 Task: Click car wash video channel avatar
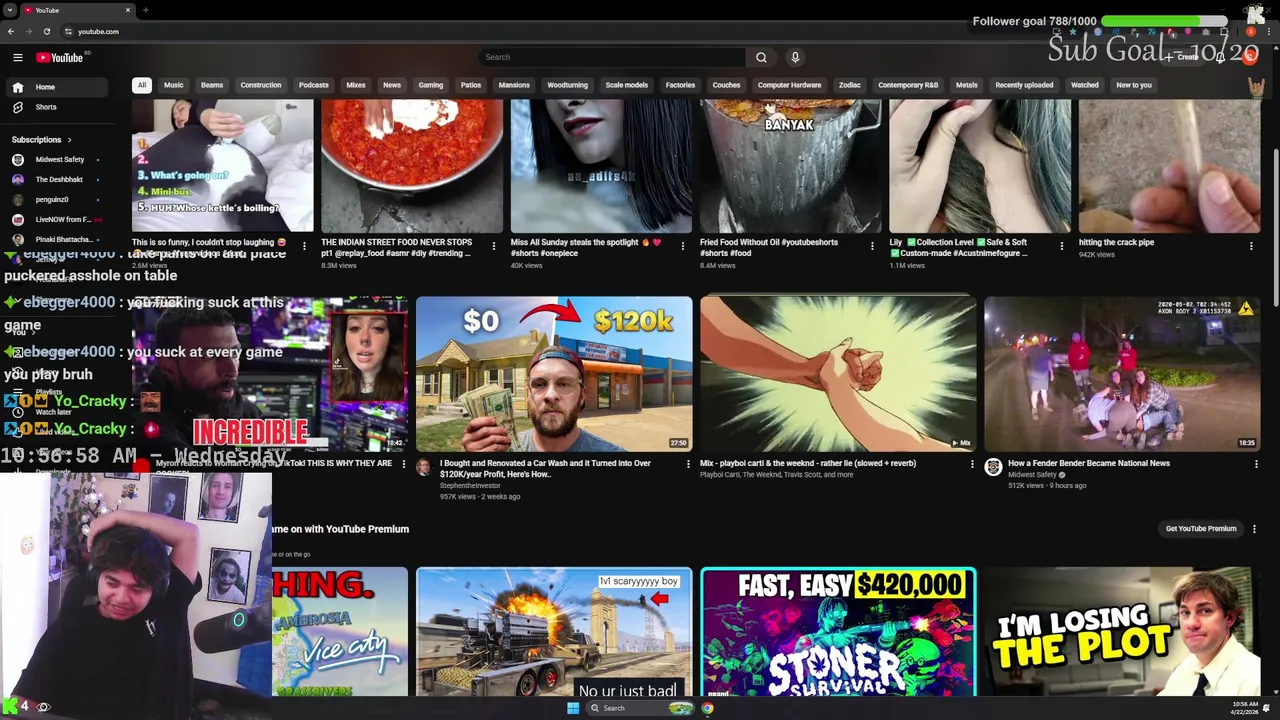click(424, 467)
